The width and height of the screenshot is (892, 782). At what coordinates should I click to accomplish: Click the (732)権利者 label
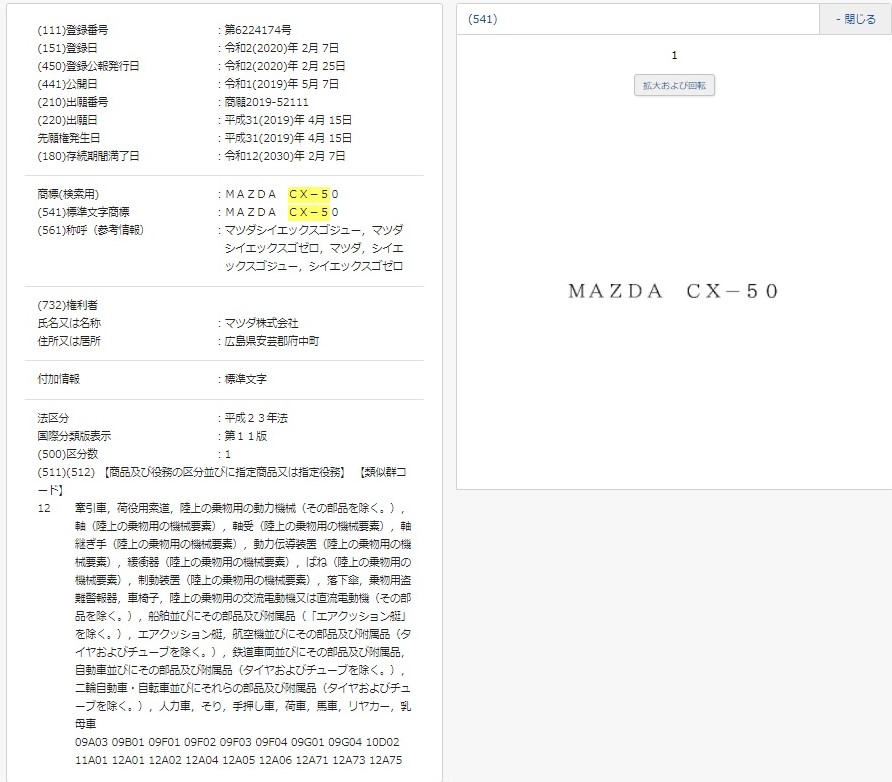coord(67,305)
